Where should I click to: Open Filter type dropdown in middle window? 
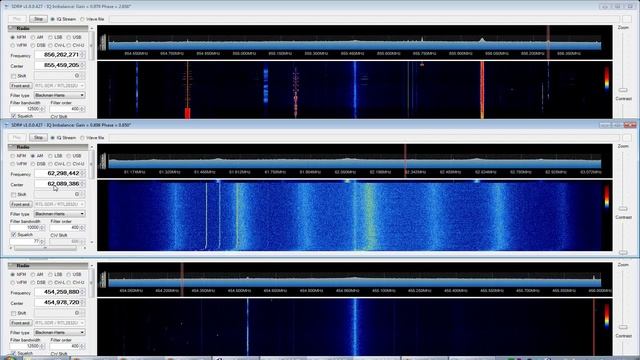point(60,214)
